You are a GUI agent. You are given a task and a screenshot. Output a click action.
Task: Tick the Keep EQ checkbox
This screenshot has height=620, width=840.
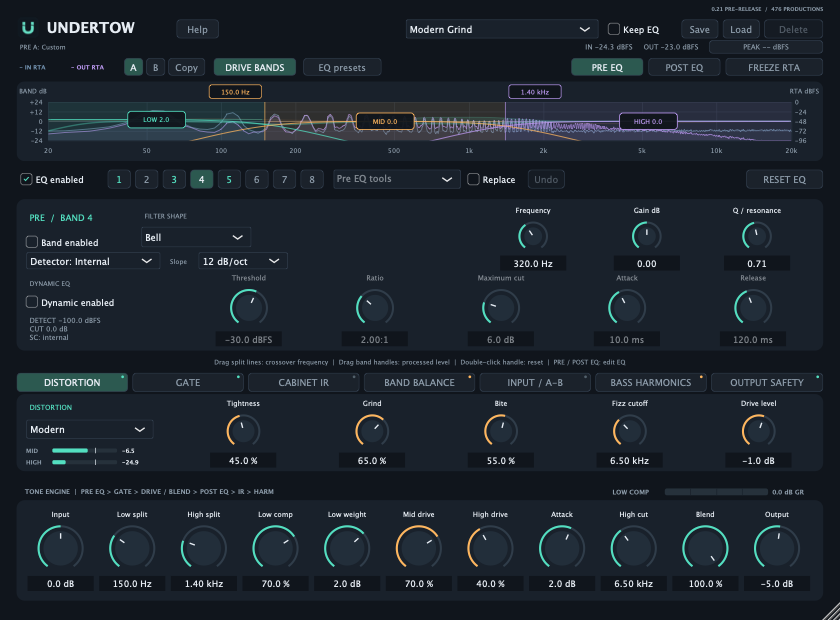tap(614, 29)
